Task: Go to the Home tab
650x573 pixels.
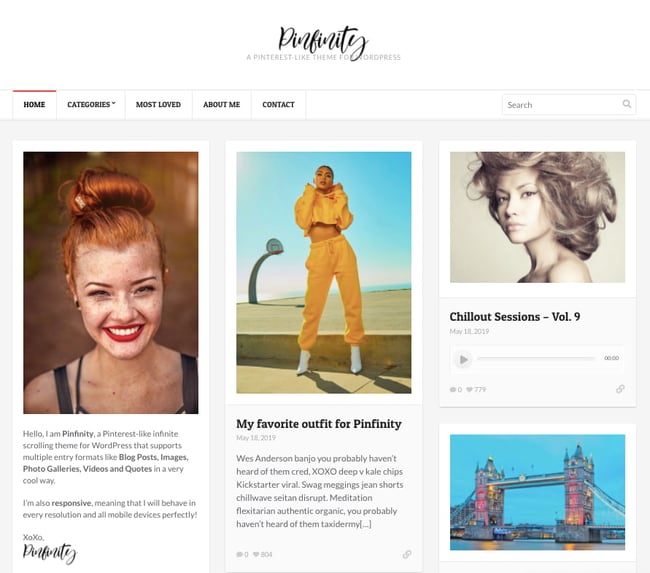Action: (34, 104)
